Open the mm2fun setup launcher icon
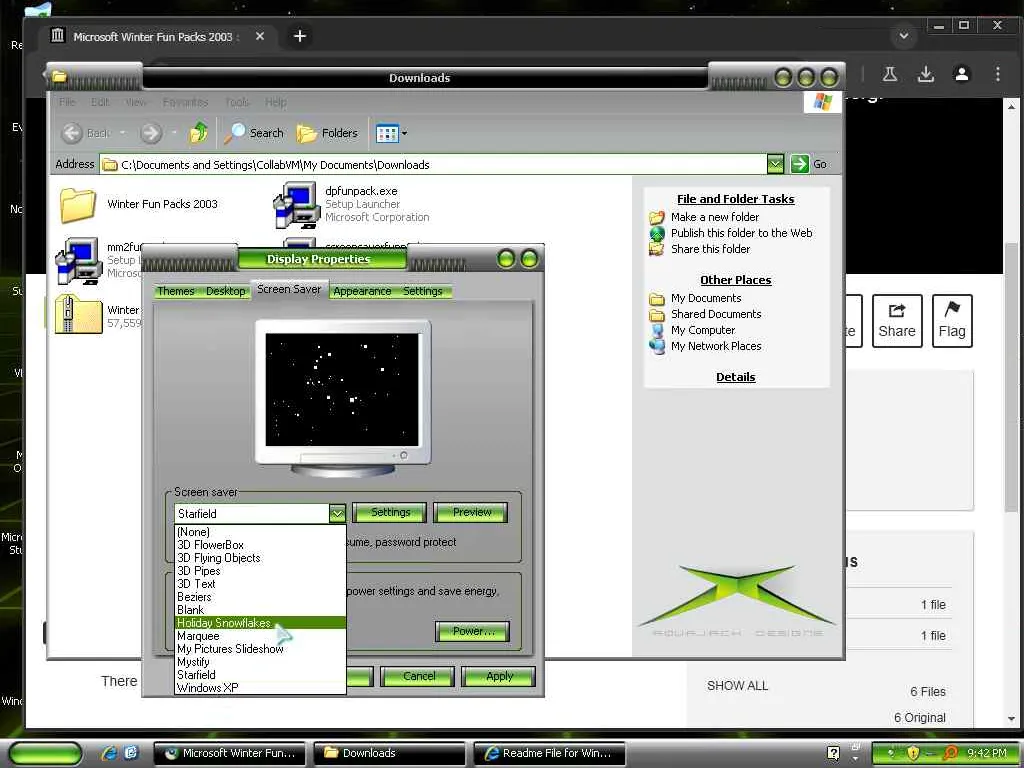The width and height of the screenshot is (1024, 768). [x=78, y=261]
